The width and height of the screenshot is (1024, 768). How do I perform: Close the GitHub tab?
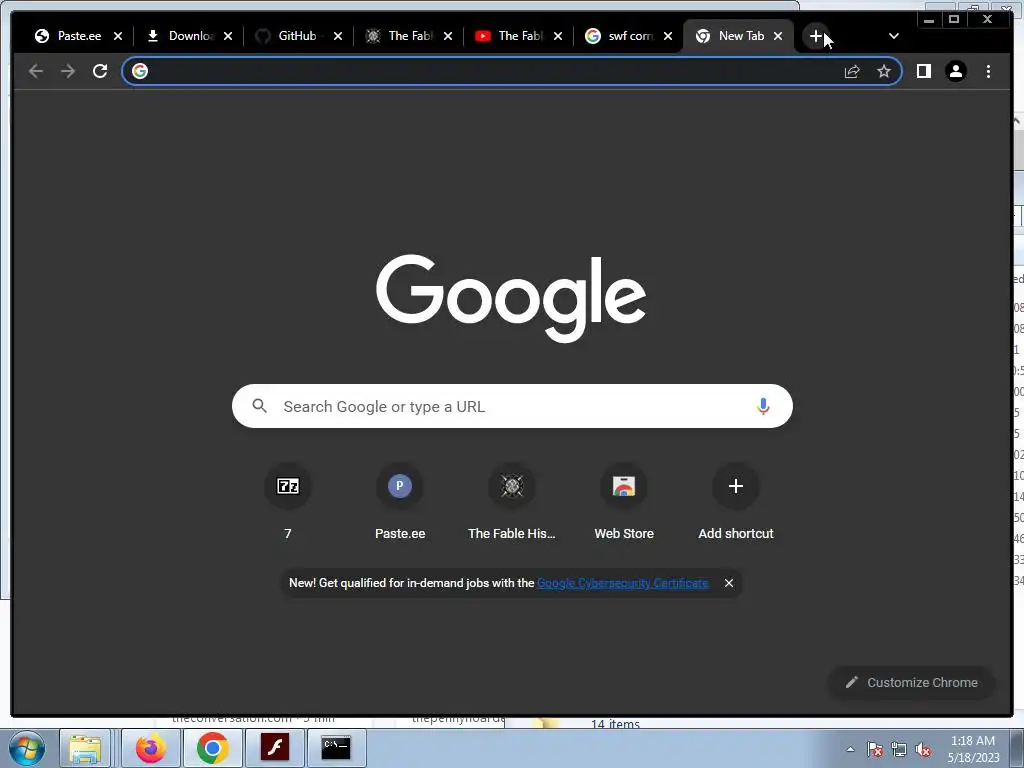point(338,36)
